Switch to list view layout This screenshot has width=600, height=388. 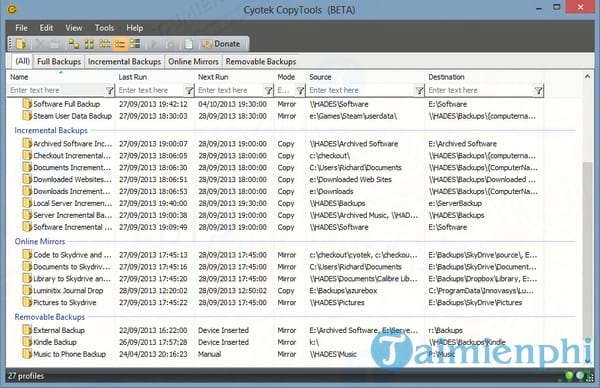click(x=104, y=44)
